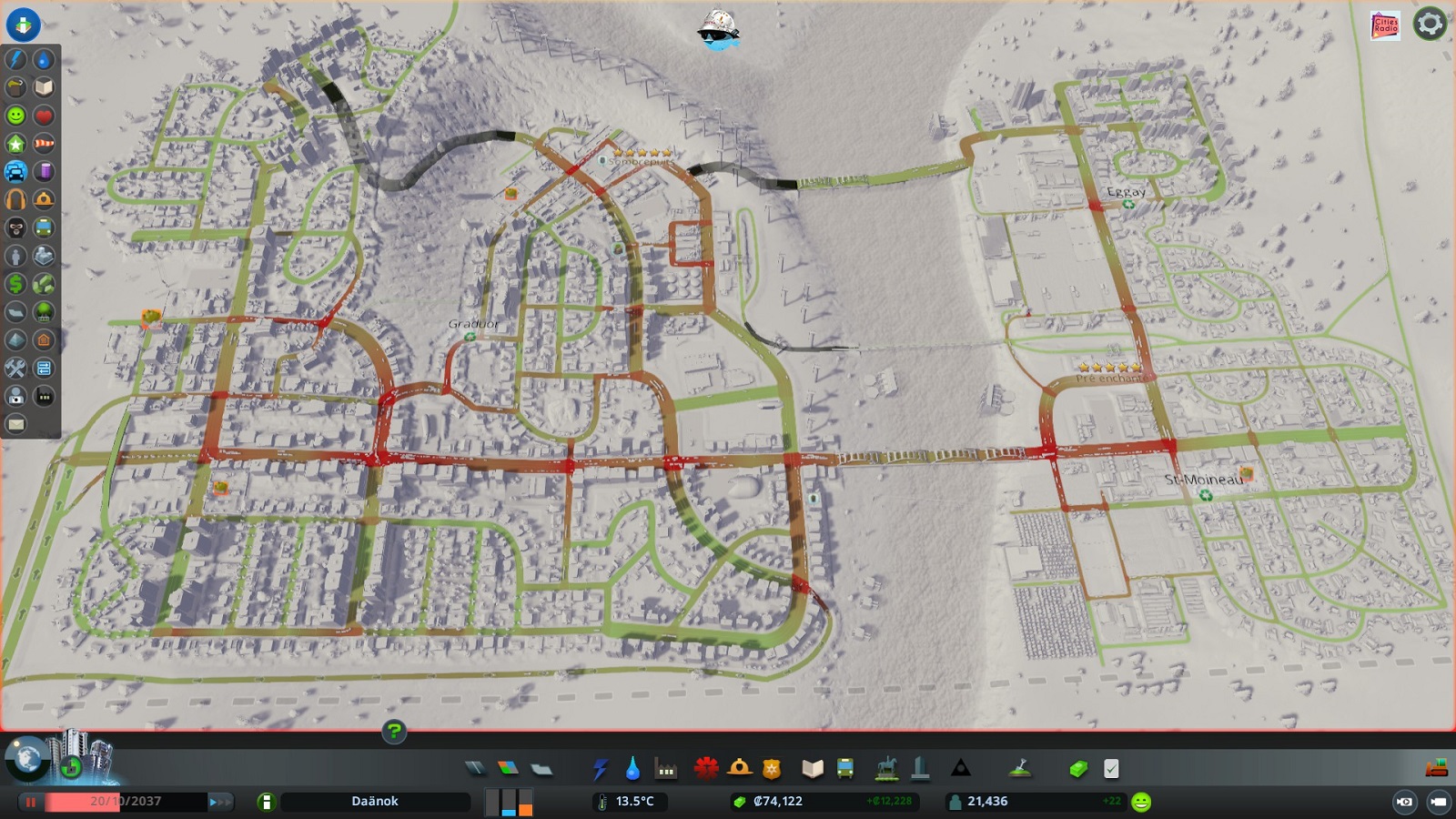This screenshot has width=1456, height=819.
Task: Toggle free camera mode
Action: 1439,802
